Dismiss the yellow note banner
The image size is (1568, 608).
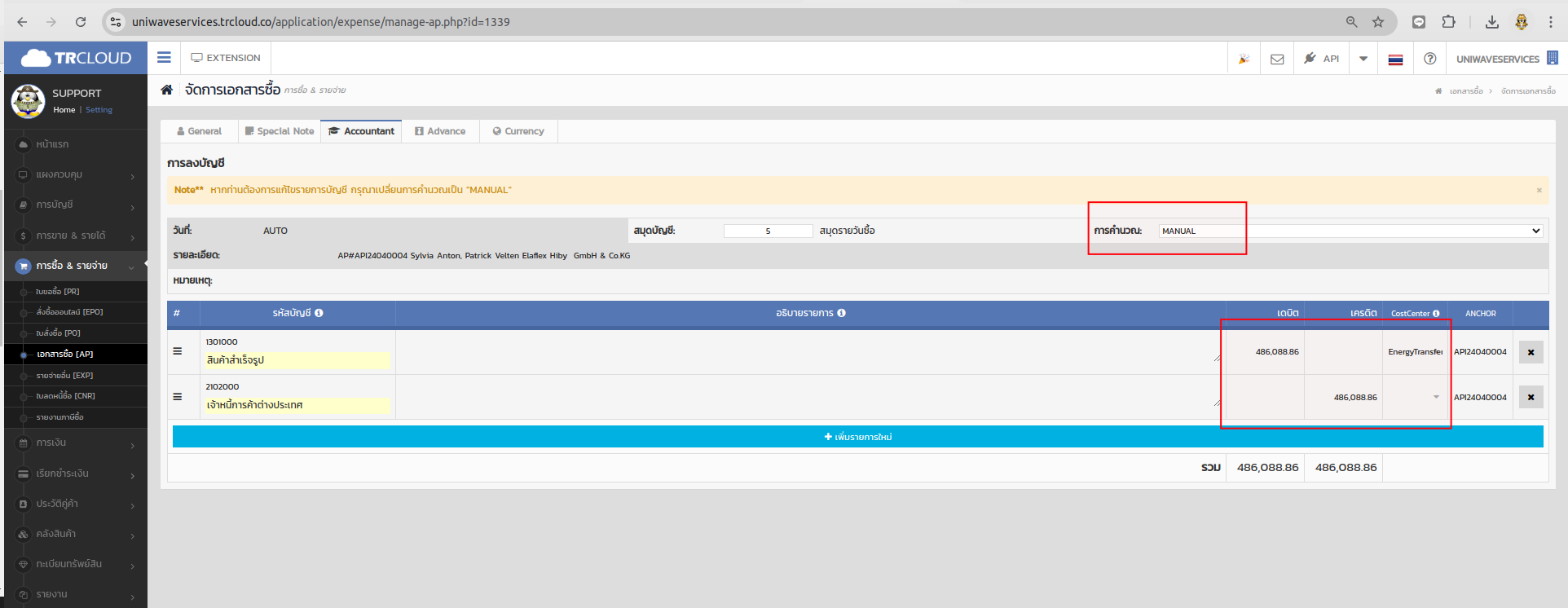tap(1539, 190)
